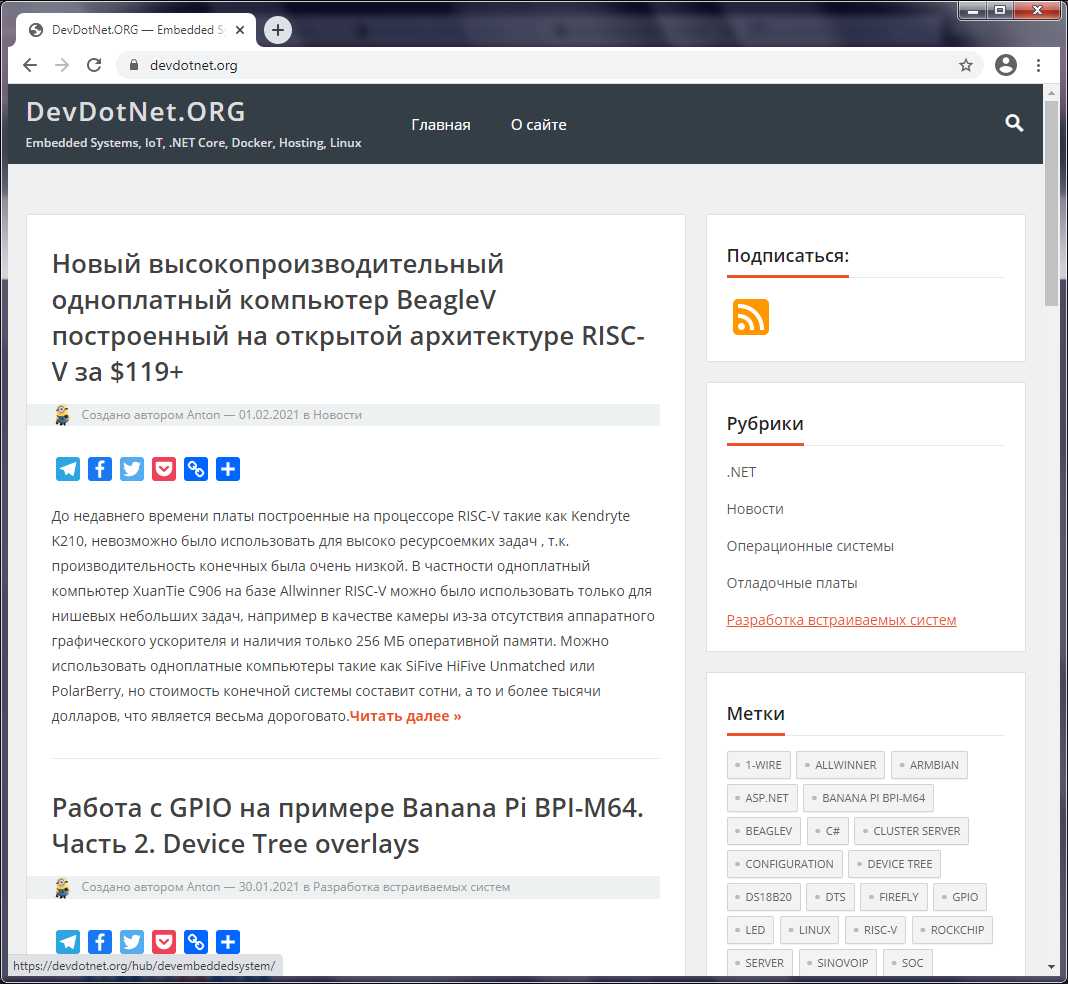The height and width of the screenshot is (984, 1068).
Task: Click the browser forward arrow
Action: point(62,65)
